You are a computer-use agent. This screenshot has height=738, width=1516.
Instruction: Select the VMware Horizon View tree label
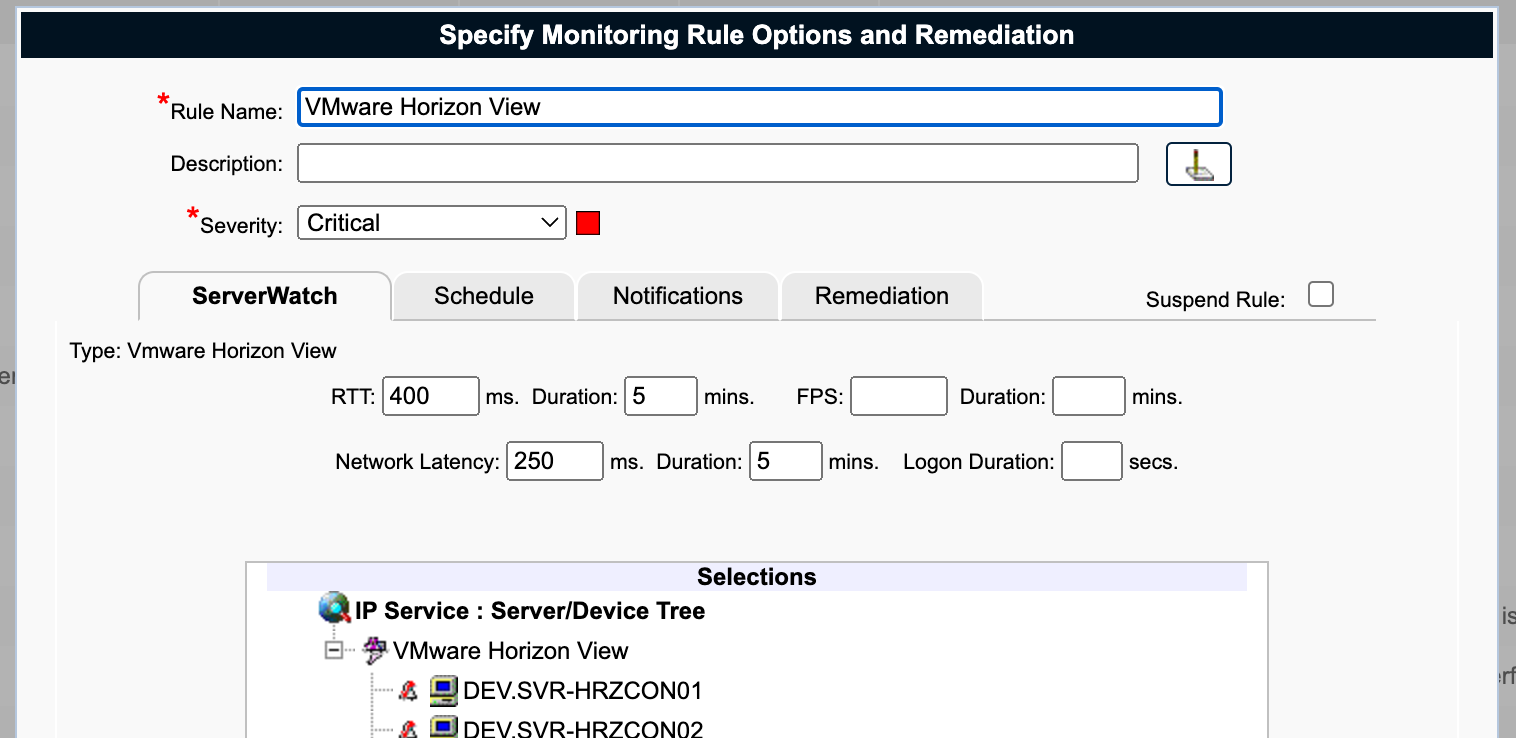[511, 651]
